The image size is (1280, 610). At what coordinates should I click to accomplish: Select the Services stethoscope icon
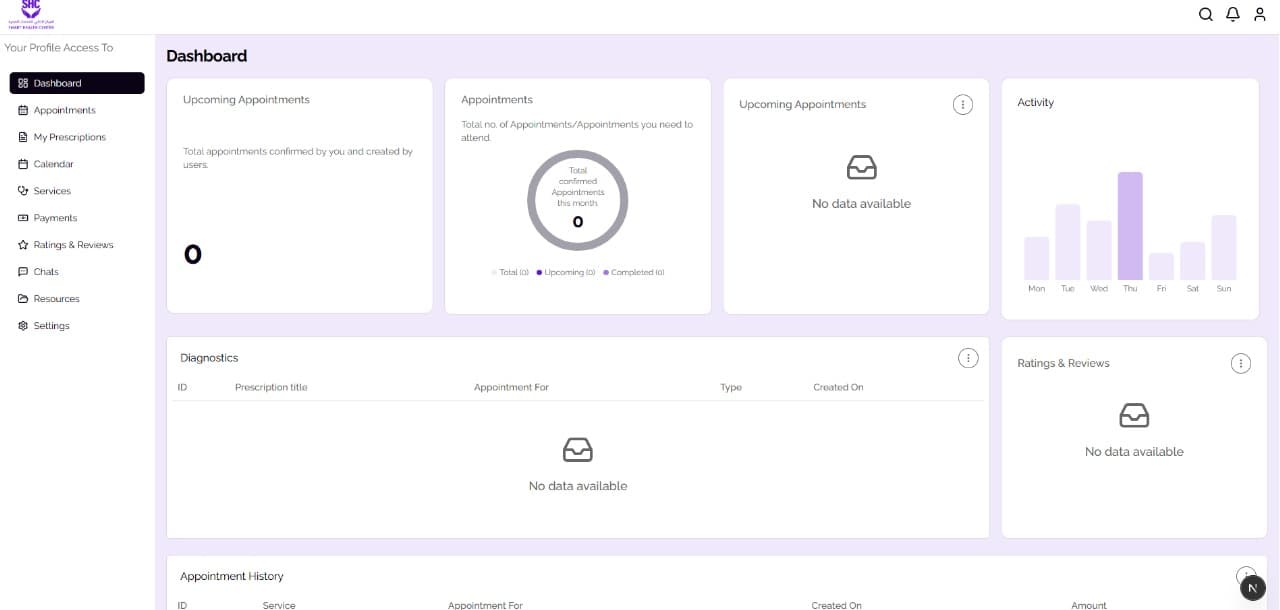tap(22, 191)
